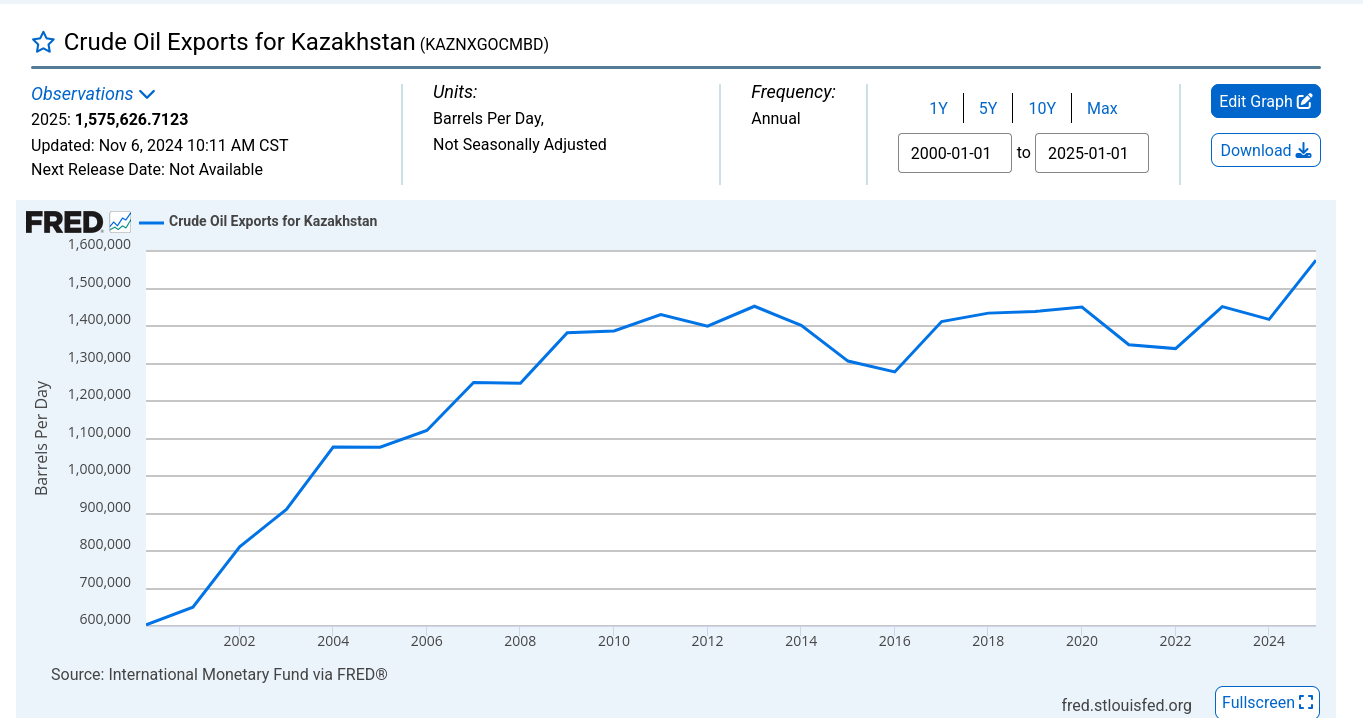Screen dimensions: 1363x718
Task: Click the Source: International Monetary Fund text
Action: click(219, 674)
